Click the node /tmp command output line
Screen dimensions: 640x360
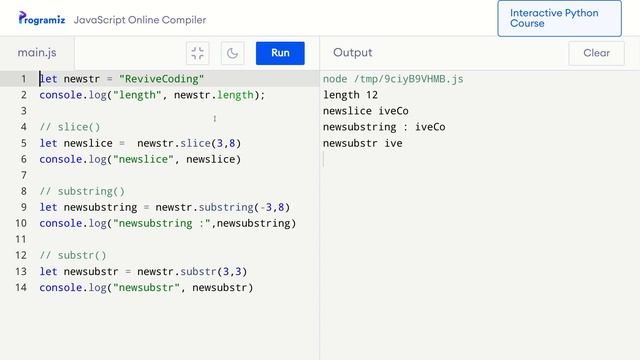[393, 79]
